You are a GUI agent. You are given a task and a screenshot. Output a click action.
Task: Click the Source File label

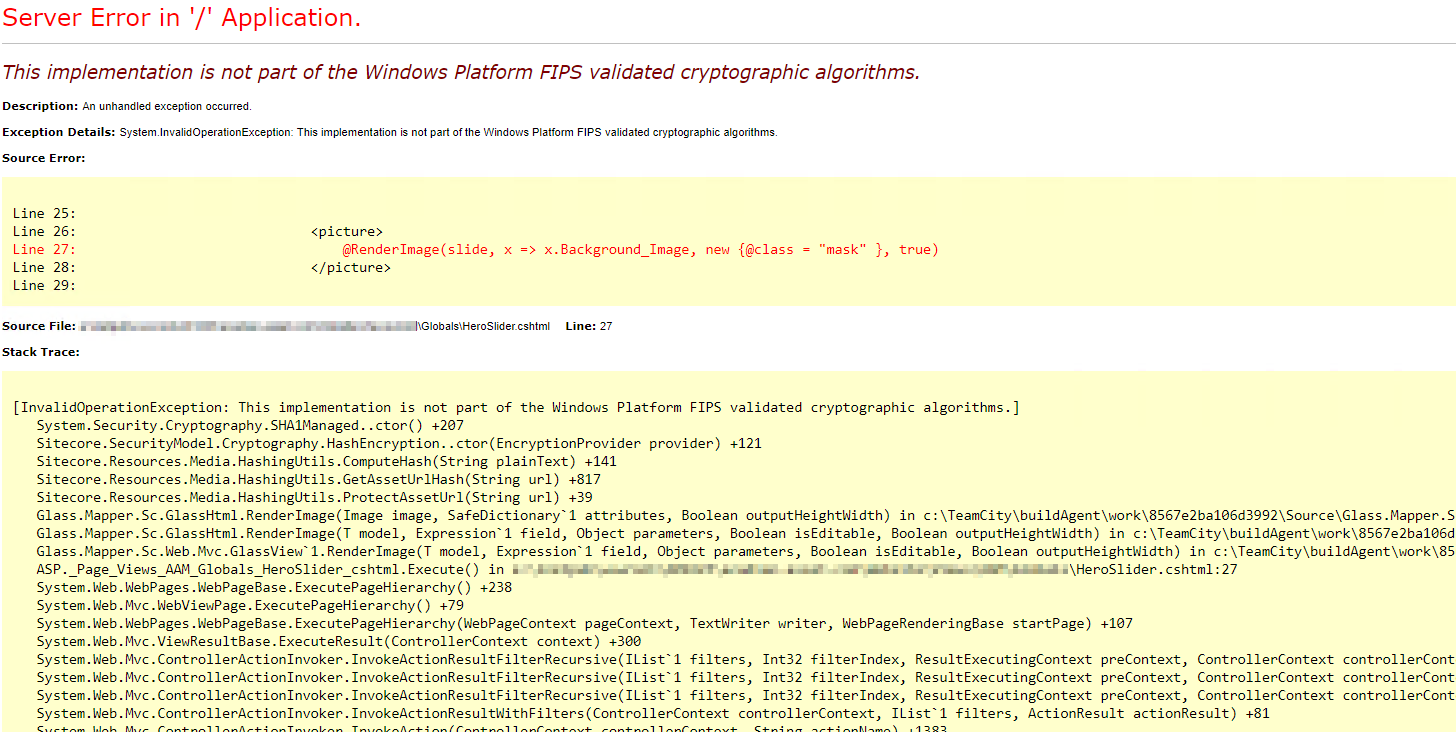tap(39, 326)
